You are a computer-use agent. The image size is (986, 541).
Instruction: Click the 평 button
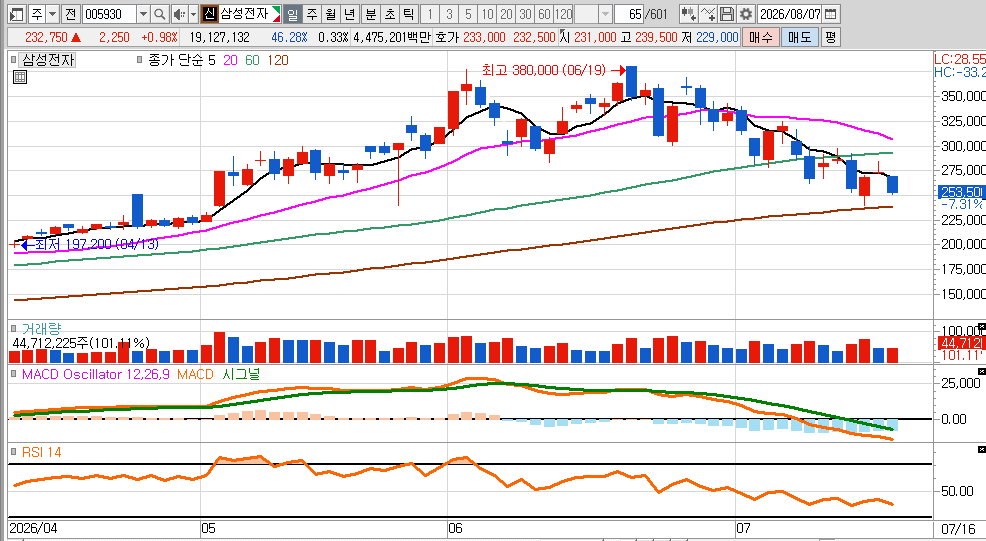click(831, 37)
